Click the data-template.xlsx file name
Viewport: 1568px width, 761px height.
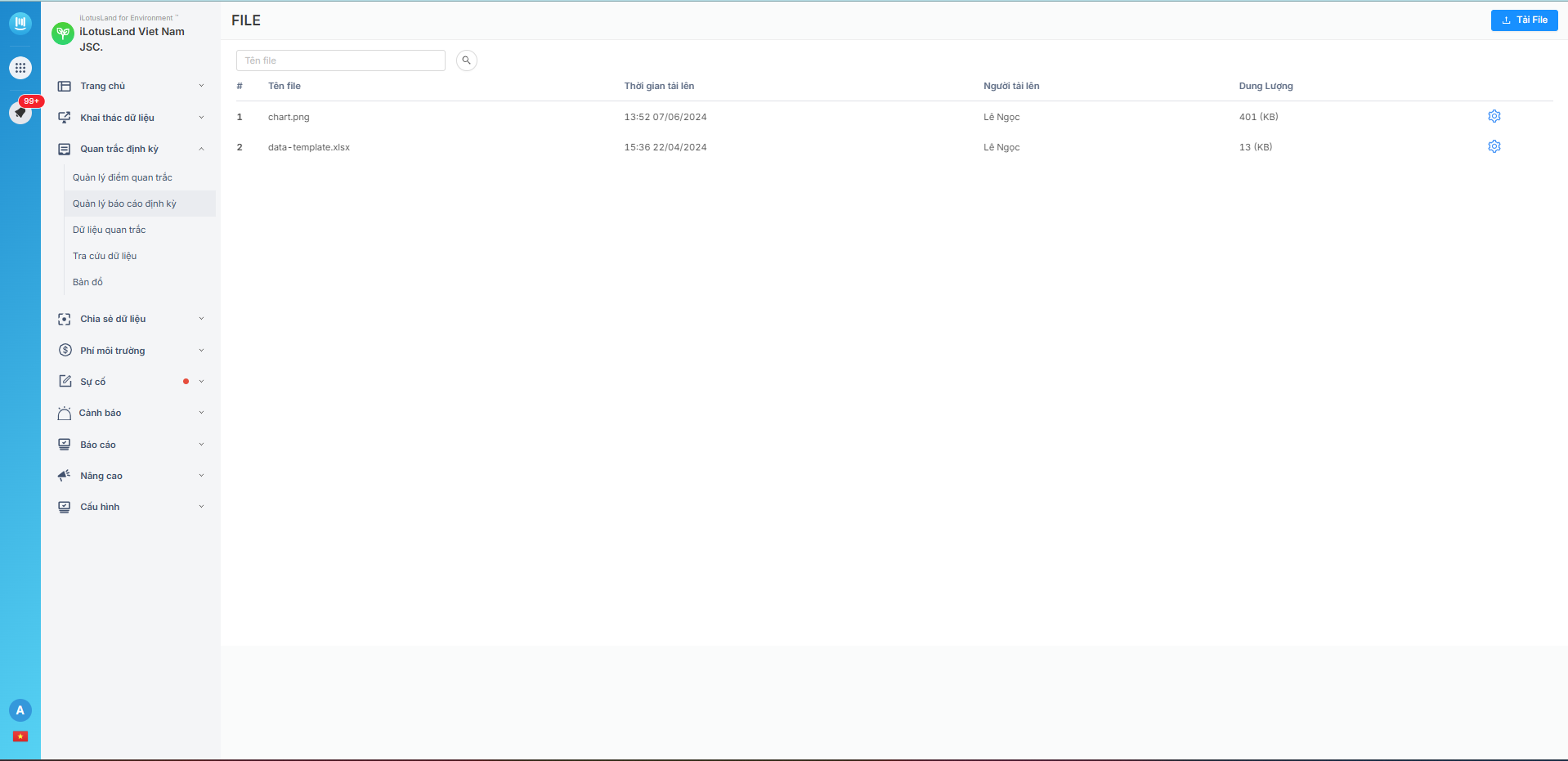[309, 147]
